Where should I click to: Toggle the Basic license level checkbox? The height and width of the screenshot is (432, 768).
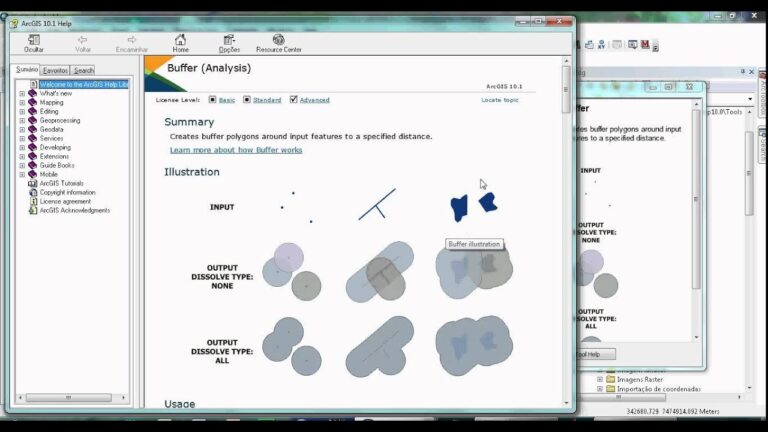tap(212, 99)
